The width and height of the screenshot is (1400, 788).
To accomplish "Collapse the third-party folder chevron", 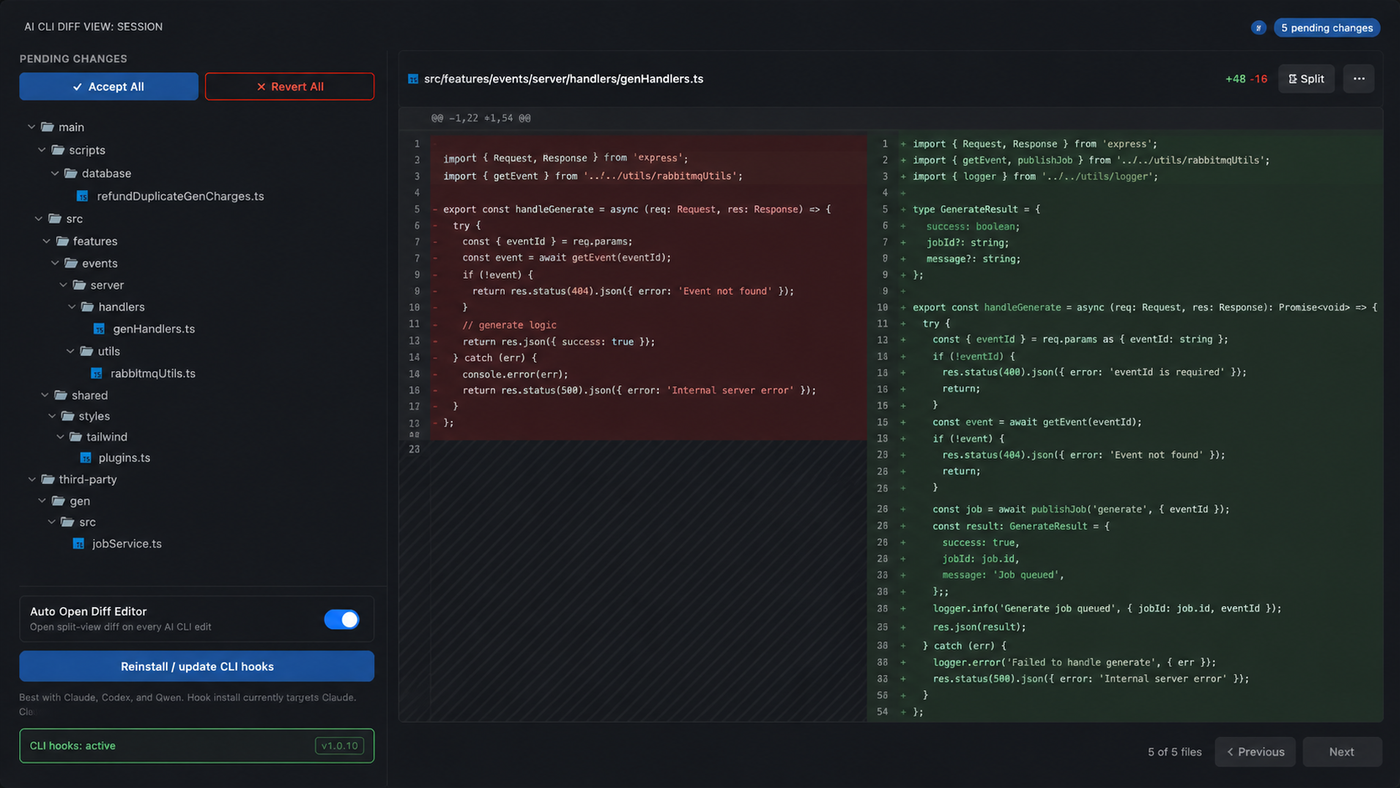I will (32, 479).
